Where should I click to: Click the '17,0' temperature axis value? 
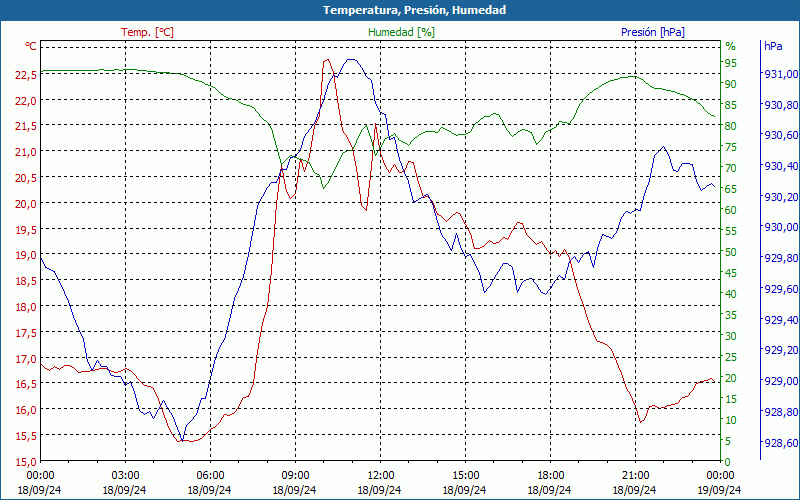coord(26,359)
